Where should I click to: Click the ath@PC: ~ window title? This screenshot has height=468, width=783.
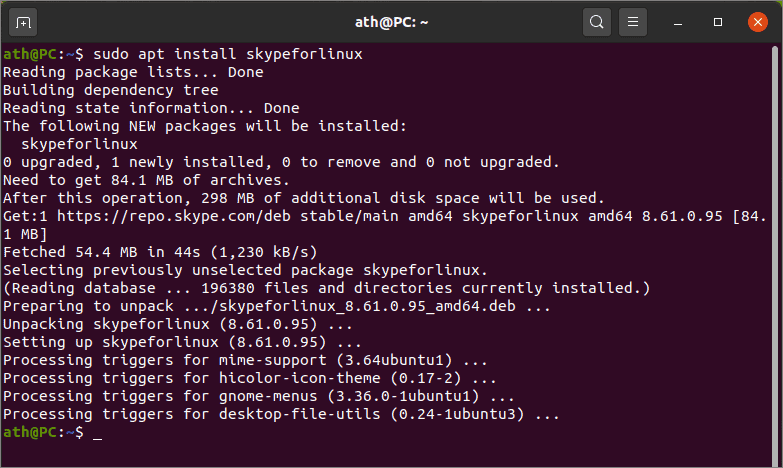coord(392,22)
